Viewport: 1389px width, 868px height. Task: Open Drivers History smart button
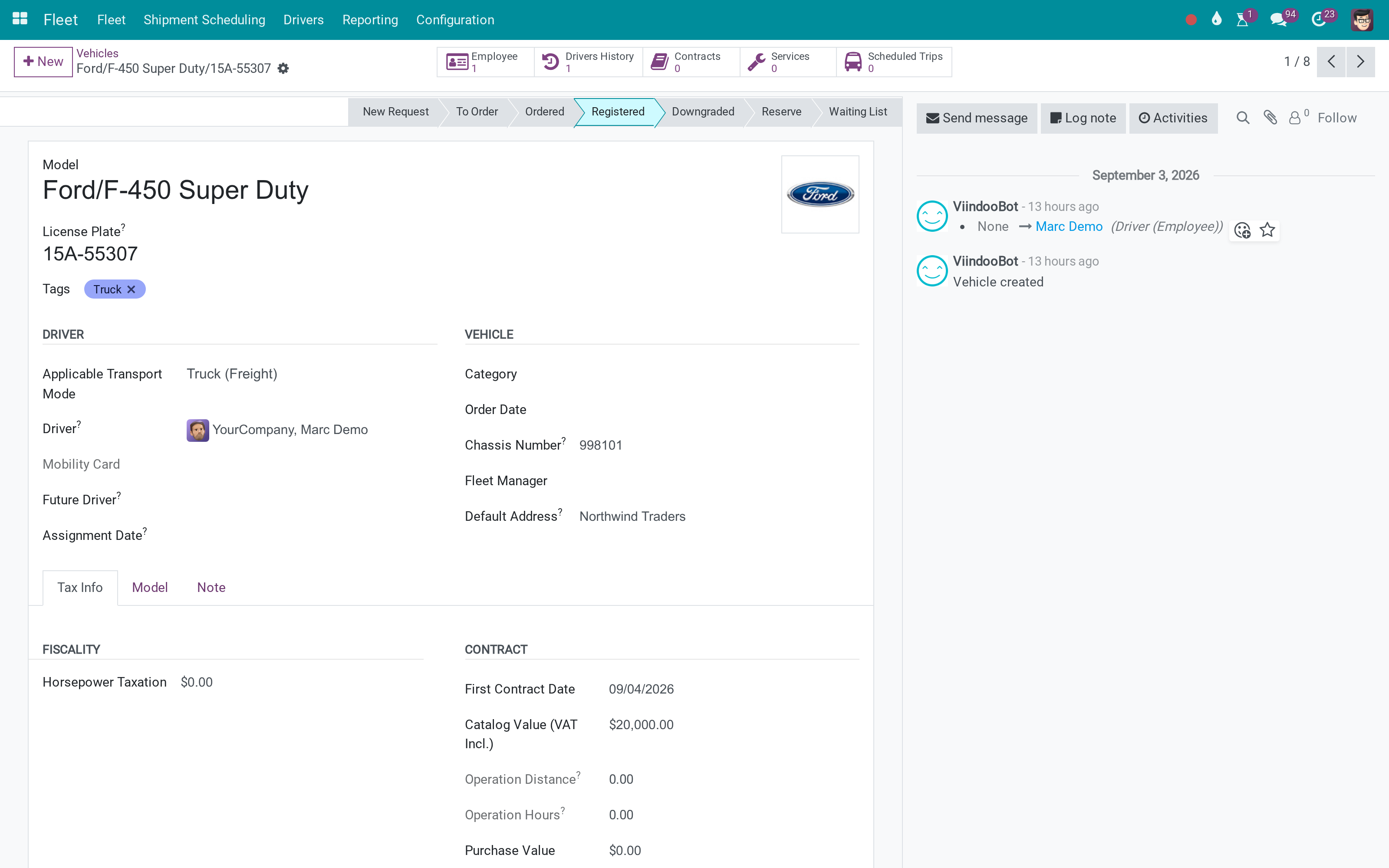click(588, 62)
